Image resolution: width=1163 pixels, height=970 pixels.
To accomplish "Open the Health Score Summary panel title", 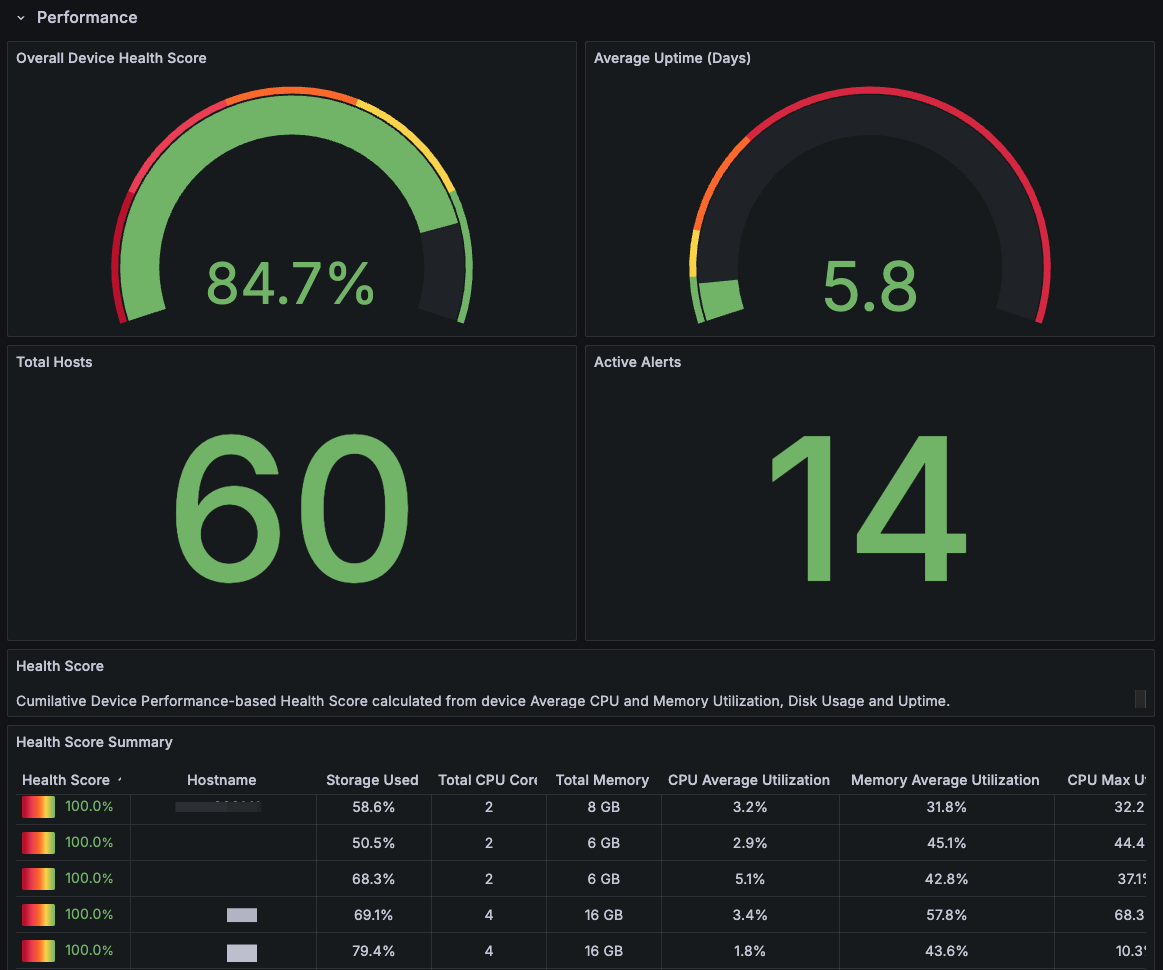I will pos(94,742).
